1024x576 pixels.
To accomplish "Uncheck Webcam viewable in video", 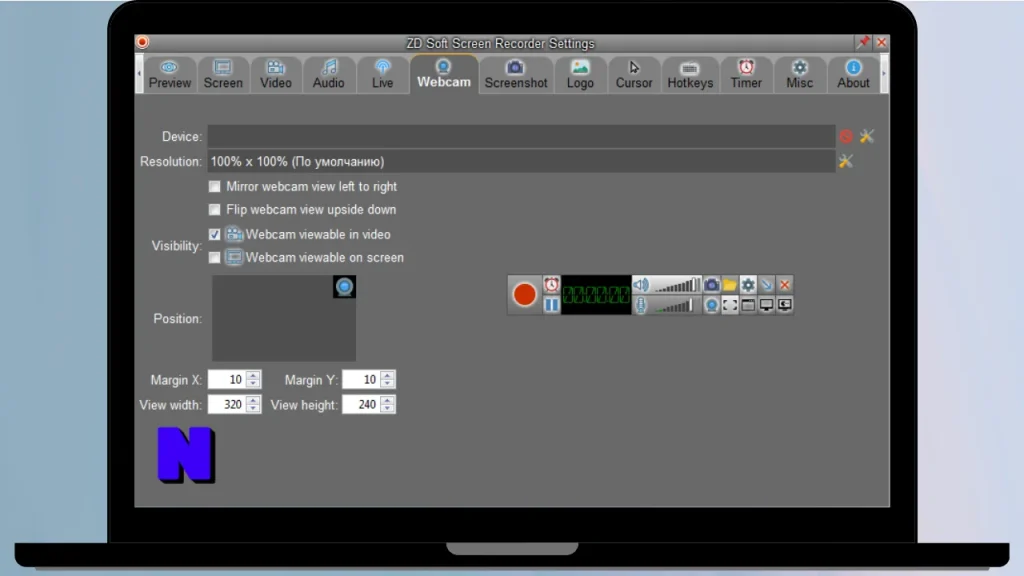I will pyautogui.click(x=214, y=234).
